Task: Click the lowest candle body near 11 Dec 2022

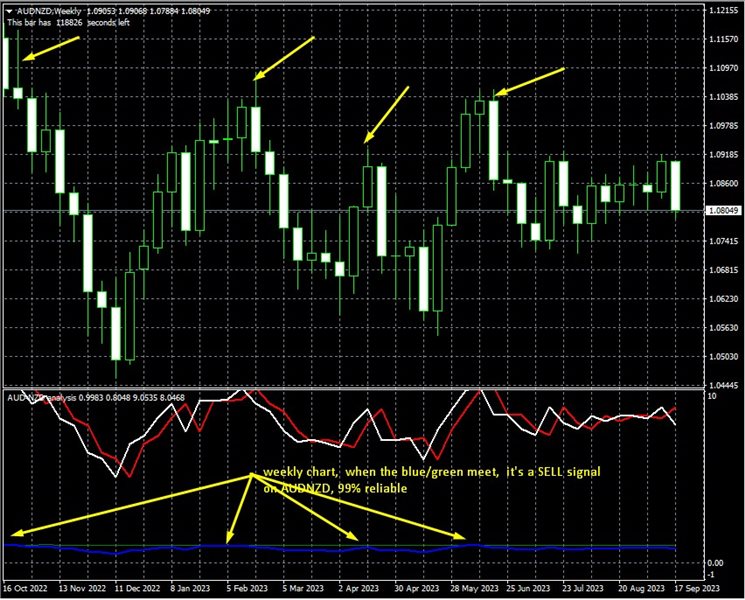Action: tap(116, 333)
